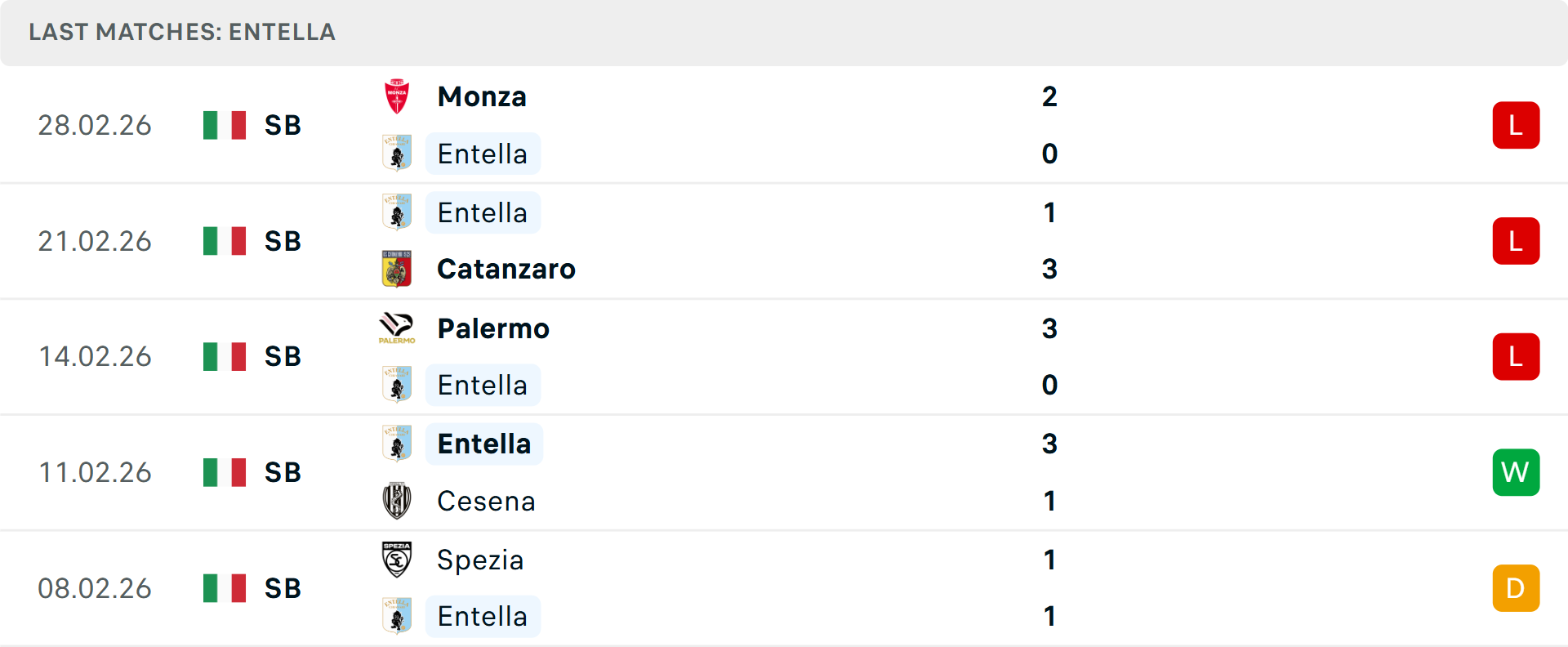Click the Italian flag beside the Spezia match
This screenshot has height=647, width=1568.
tap(225, 587)
